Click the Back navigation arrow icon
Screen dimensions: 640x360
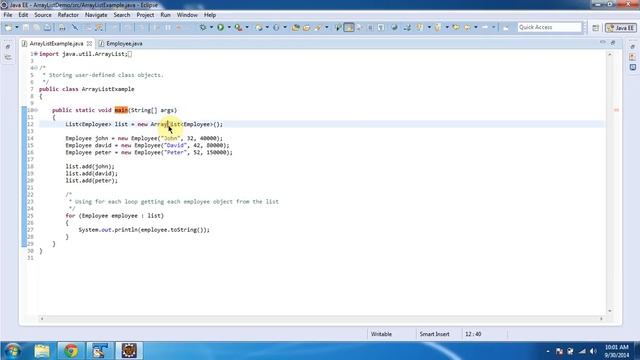tap(467, 27)
